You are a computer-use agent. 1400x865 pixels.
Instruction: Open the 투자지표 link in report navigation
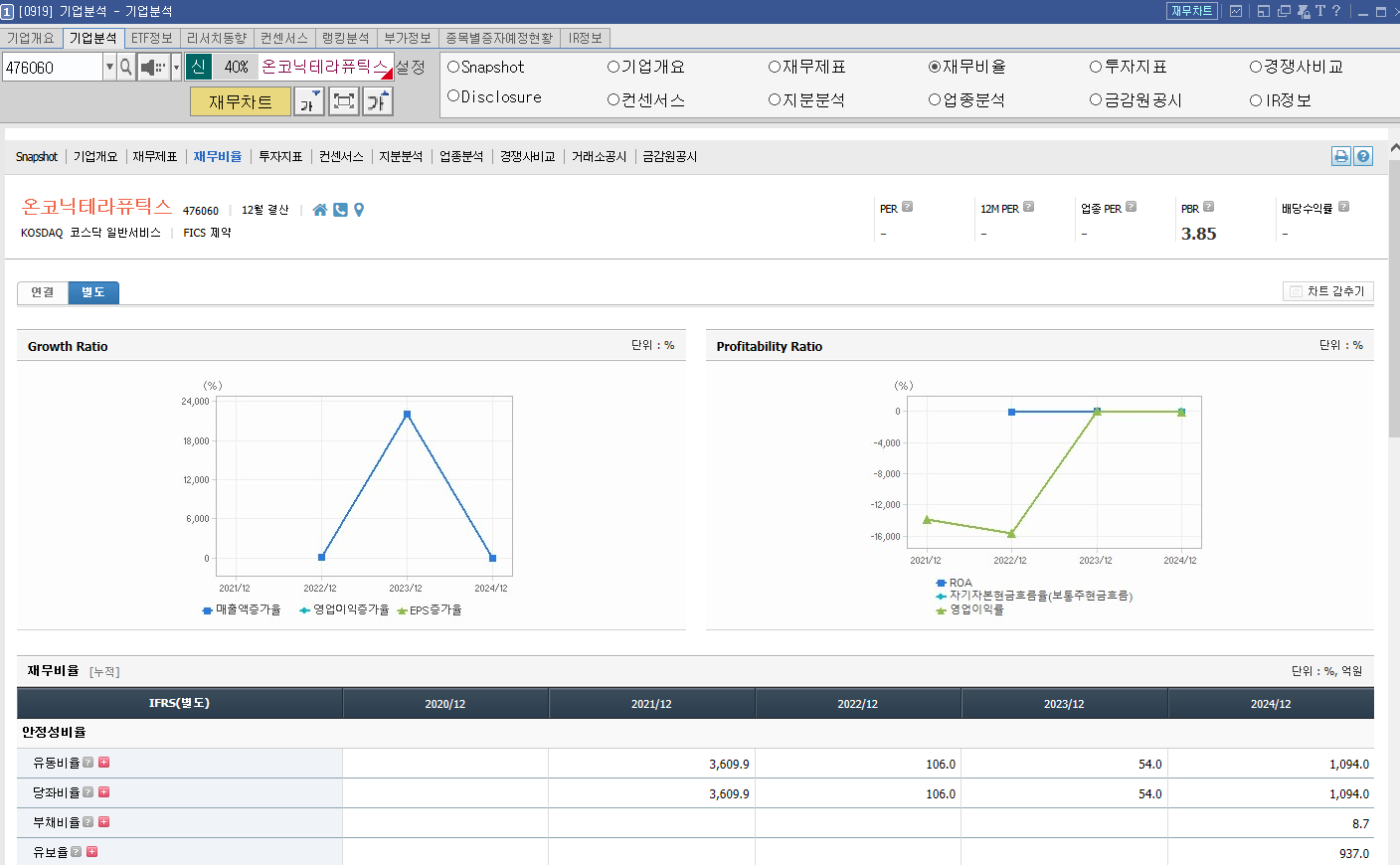280,157
